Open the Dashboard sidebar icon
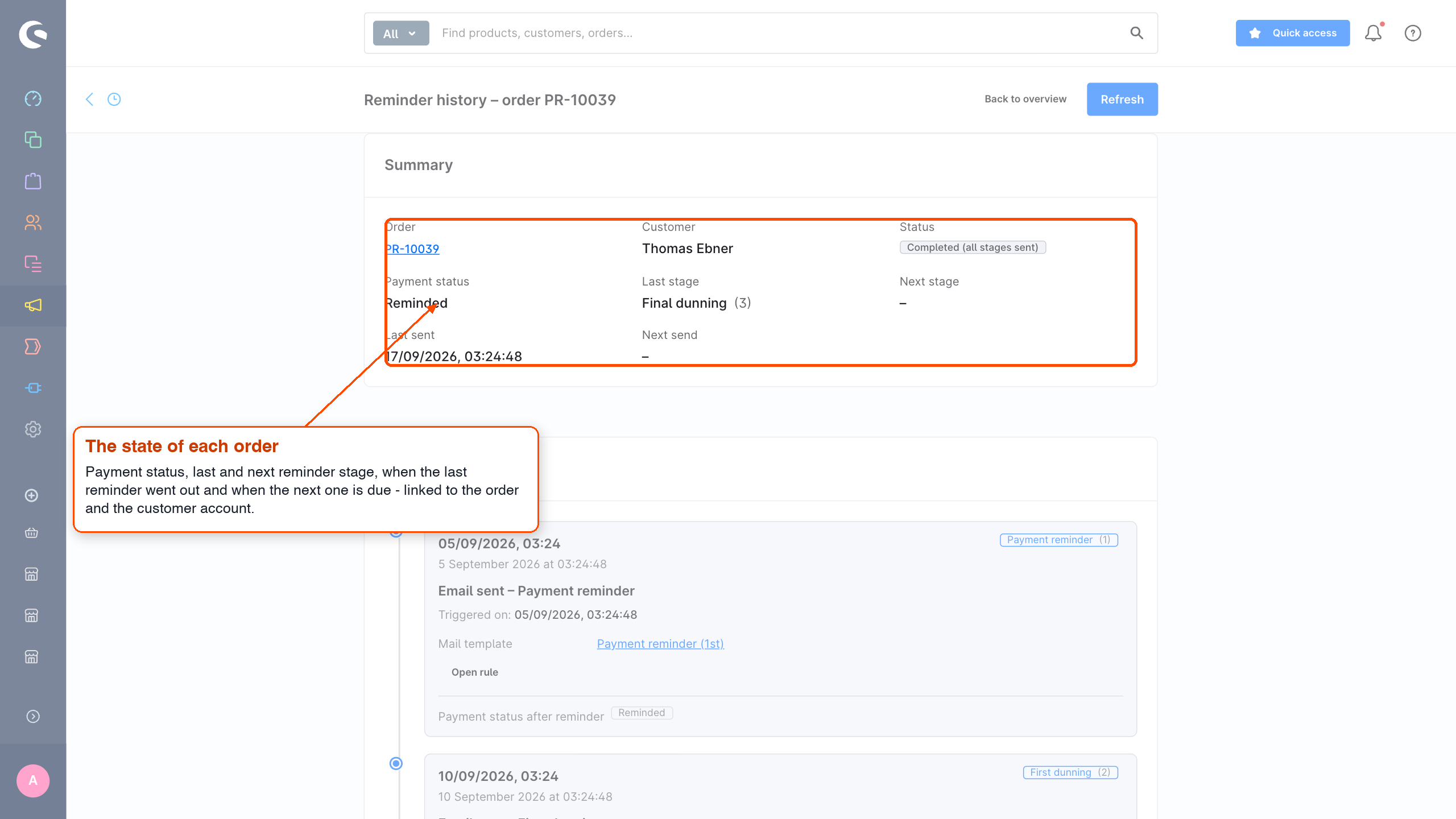Viewport: 1456px width, 819px height. [x=33, y=98]
